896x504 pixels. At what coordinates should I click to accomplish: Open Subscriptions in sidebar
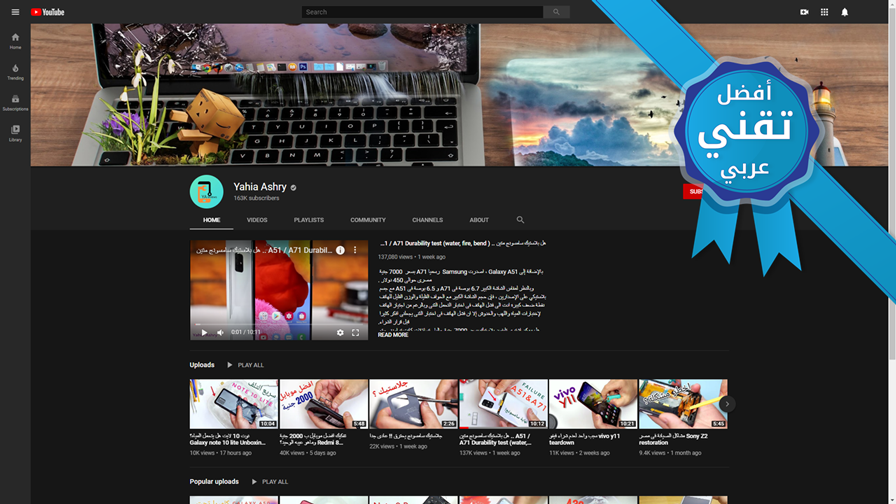pyautogui.click(x=15, y=103)
